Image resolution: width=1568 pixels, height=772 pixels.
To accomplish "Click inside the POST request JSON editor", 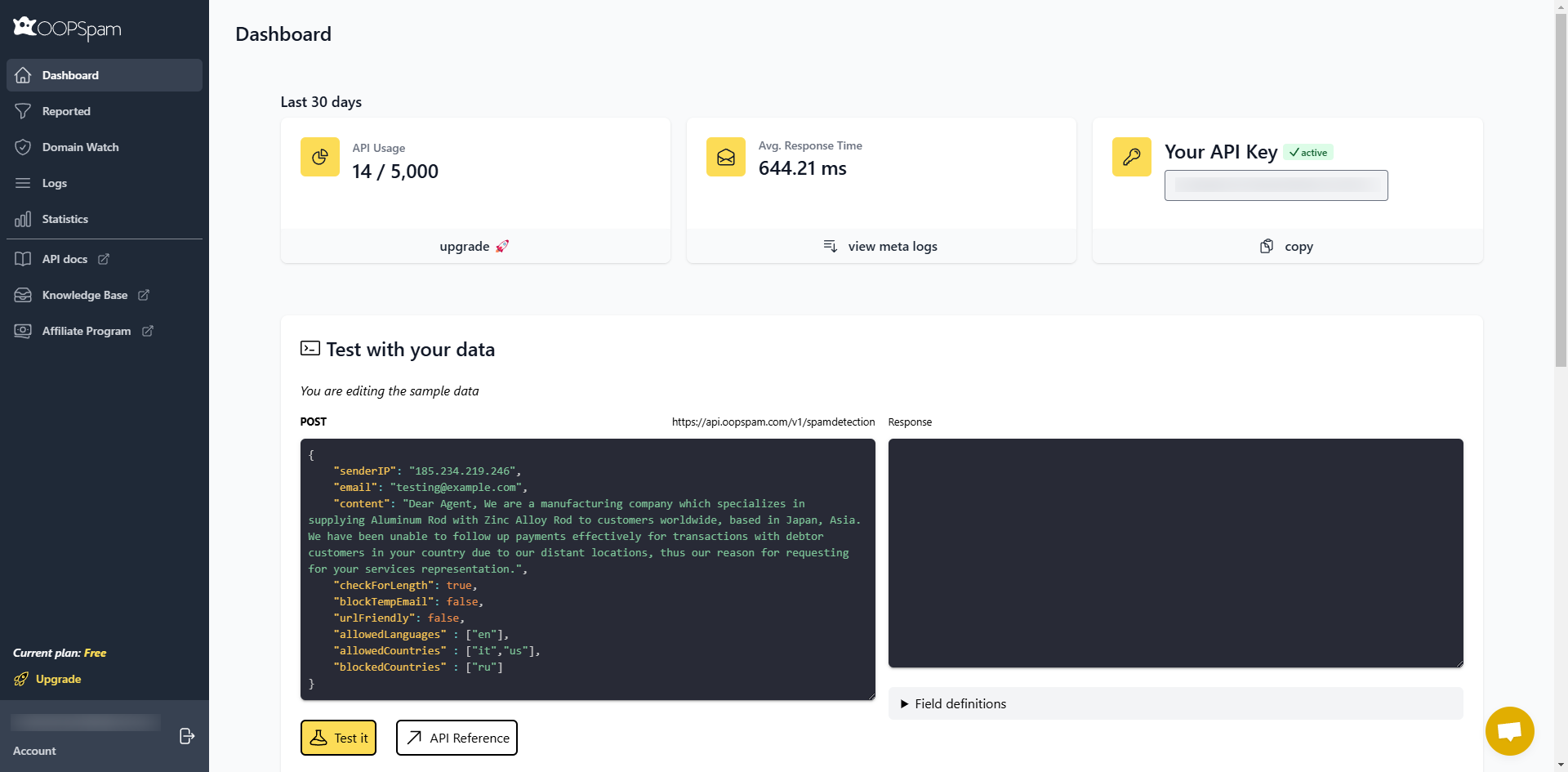I will 588,569.
